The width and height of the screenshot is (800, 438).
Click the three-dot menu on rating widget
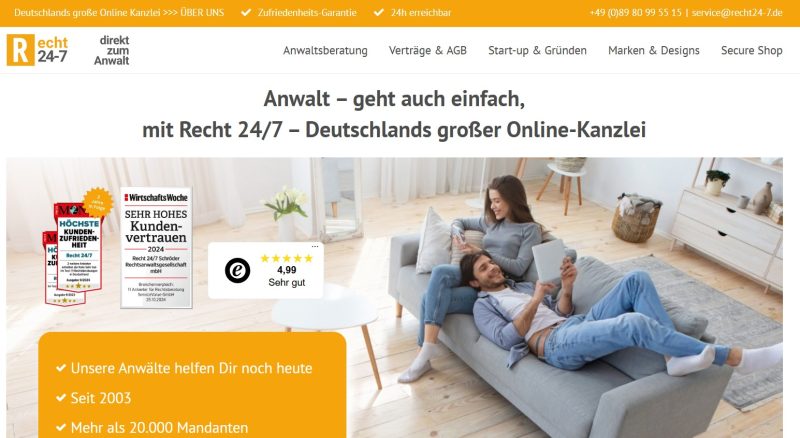click(315, 247)
